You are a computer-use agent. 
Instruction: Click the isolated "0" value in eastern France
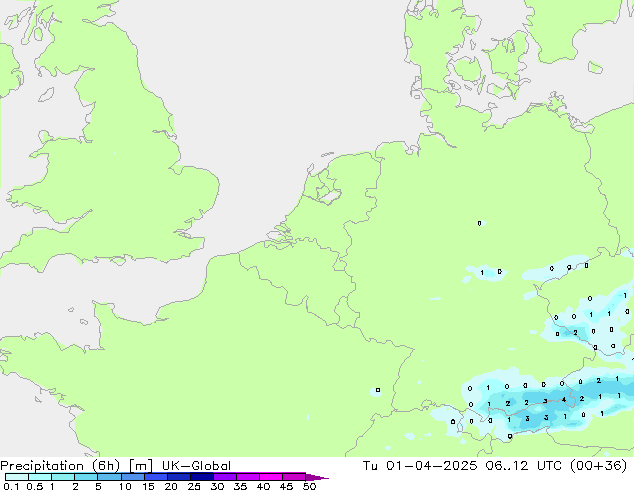(x=378, y=390)
